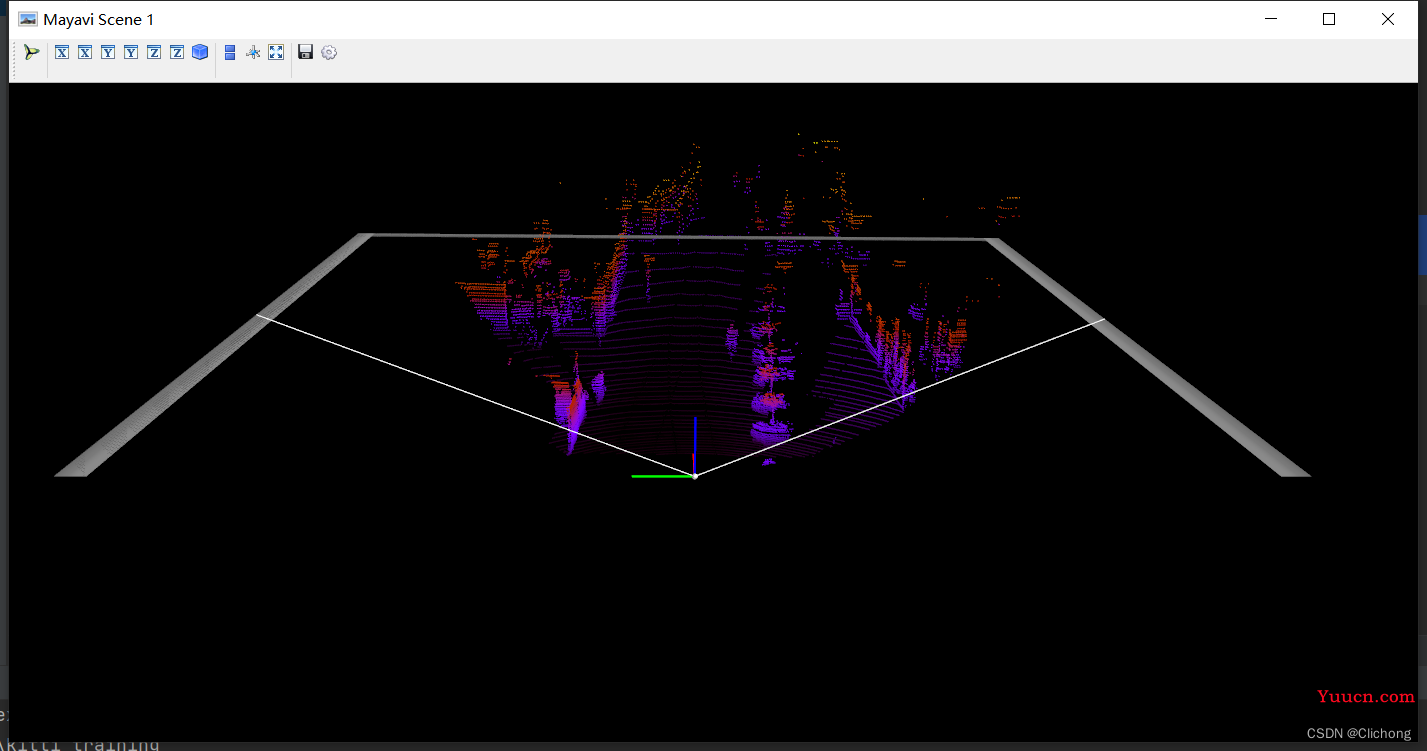
Task: Toggle the axes indicator icon
Action: [253, 52]
